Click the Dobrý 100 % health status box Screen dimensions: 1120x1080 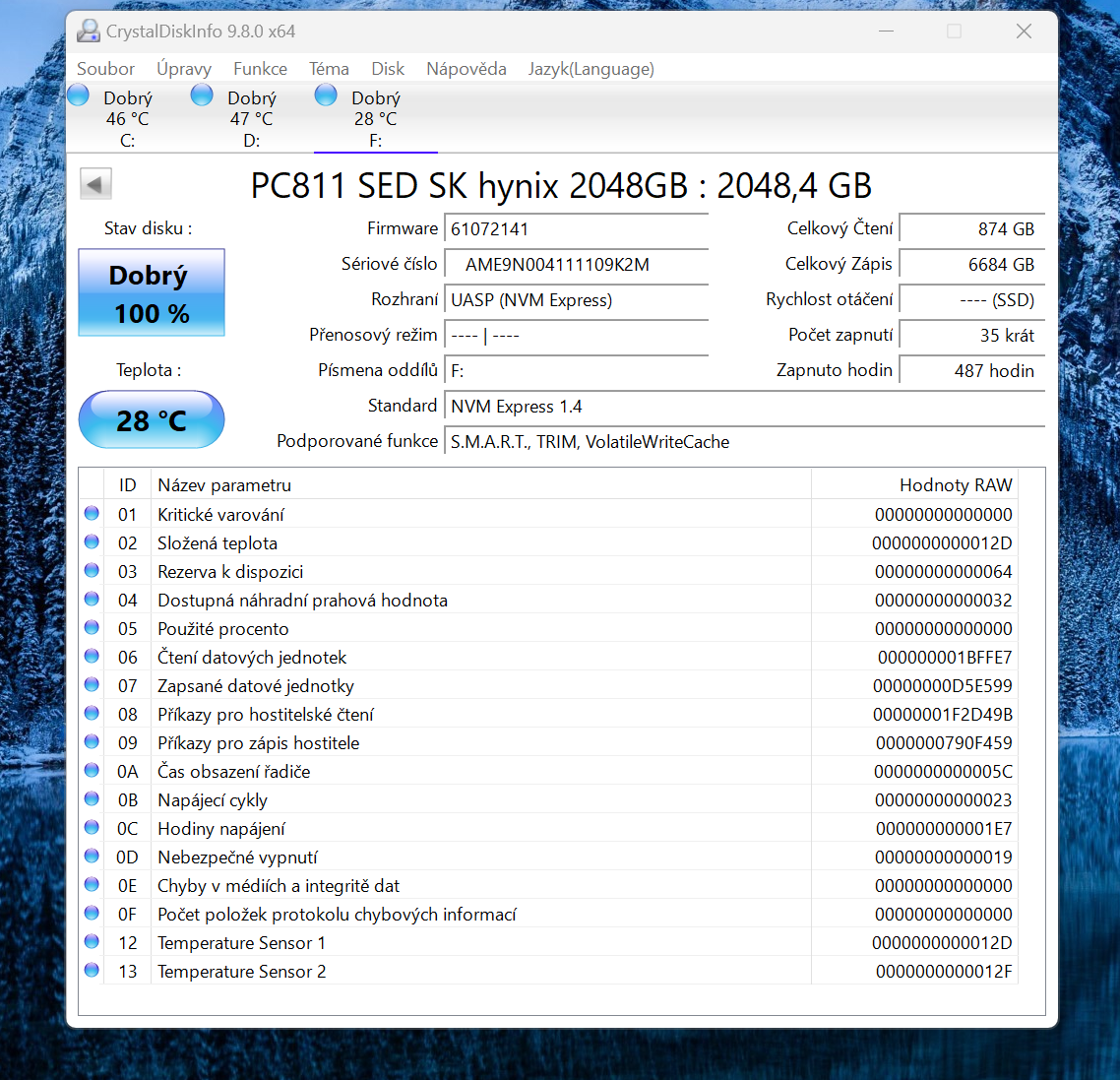tap(151, 292)
